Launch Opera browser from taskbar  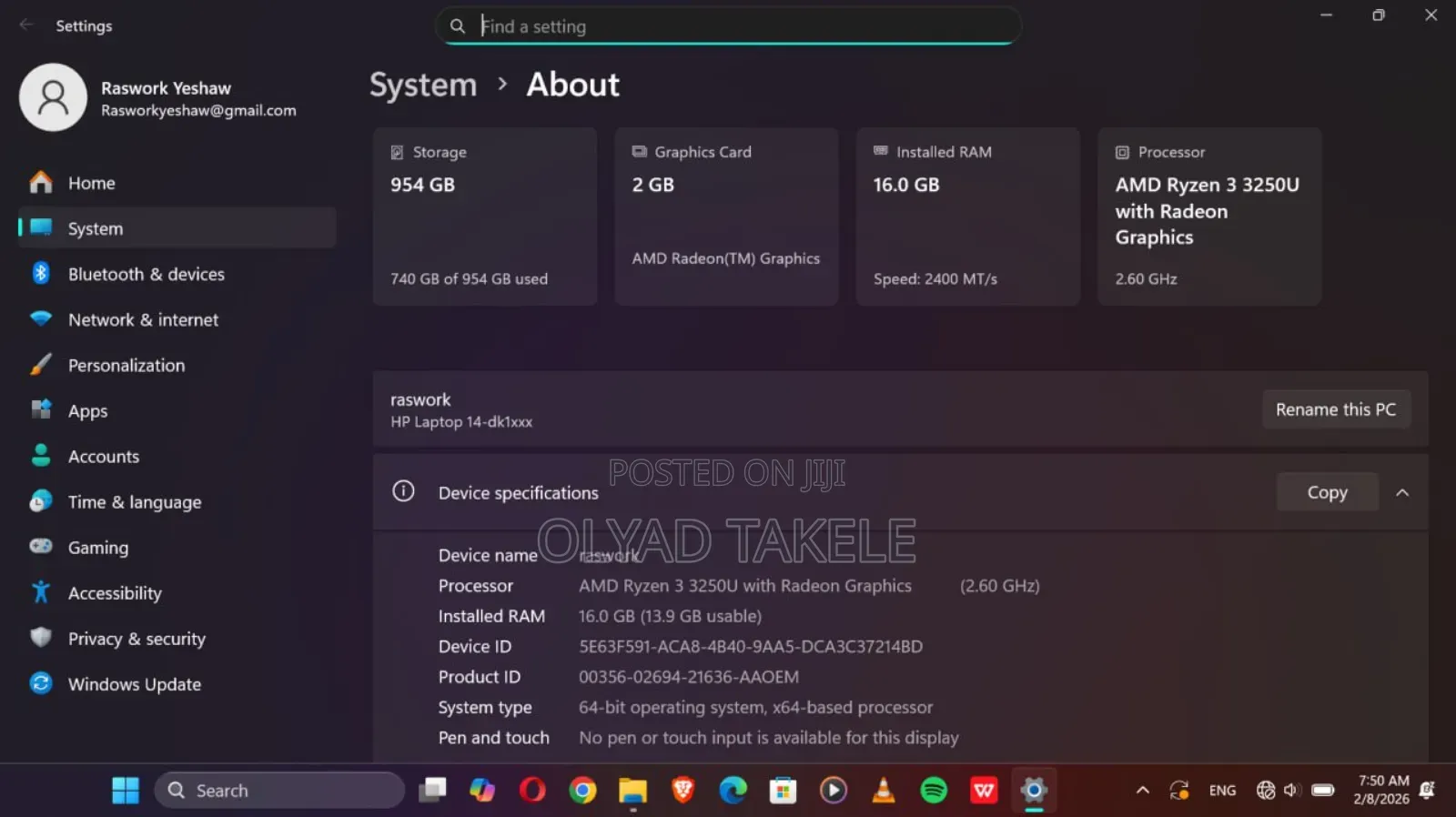click(532, 790)
